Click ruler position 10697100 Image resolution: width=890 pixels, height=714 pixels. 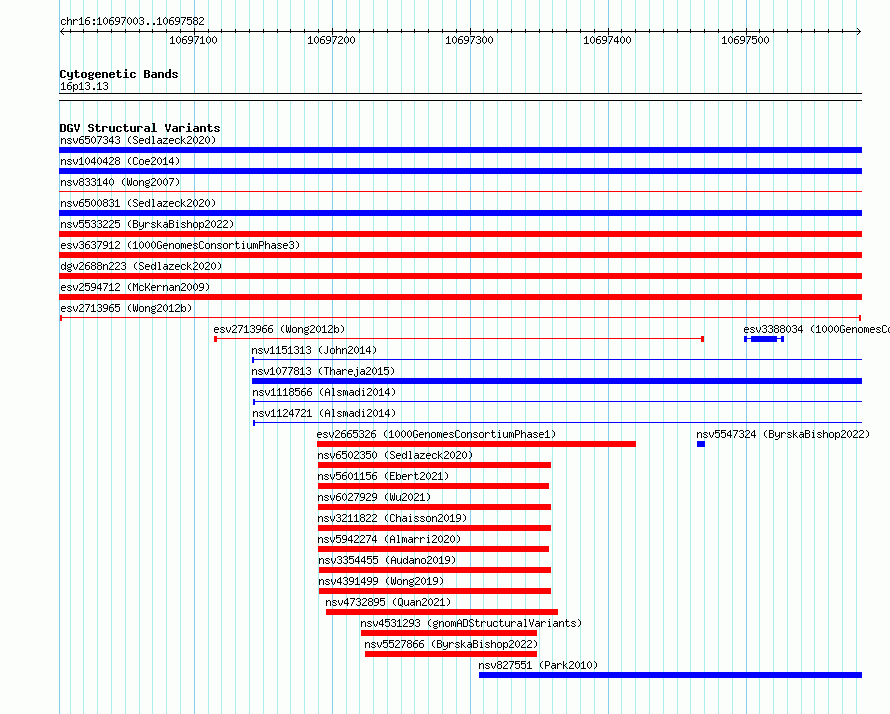point(194,40)
